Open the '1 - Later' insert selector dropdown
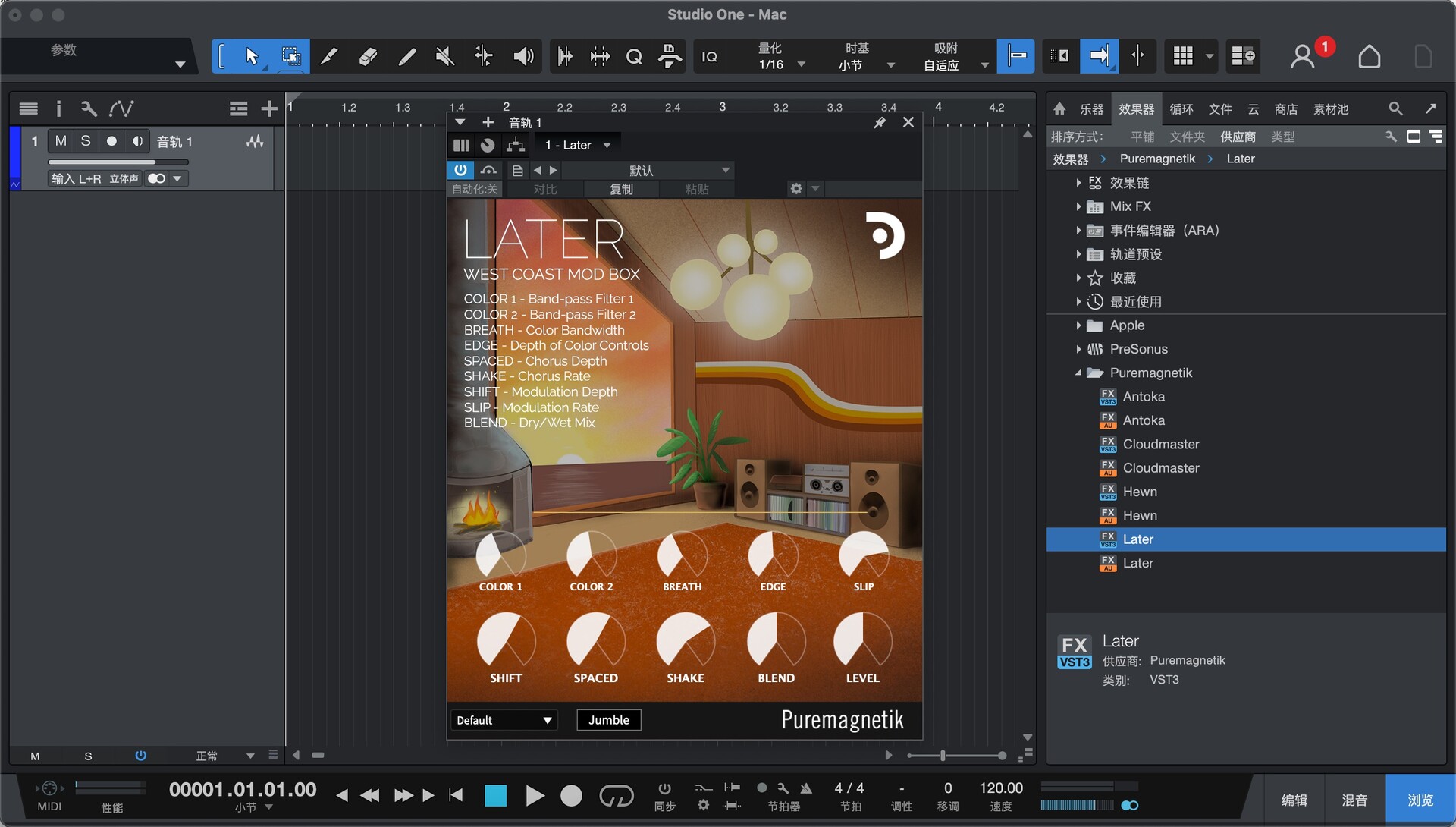Image resolution: width=1456 pixels, height=827 pixels. pos(578,145)
